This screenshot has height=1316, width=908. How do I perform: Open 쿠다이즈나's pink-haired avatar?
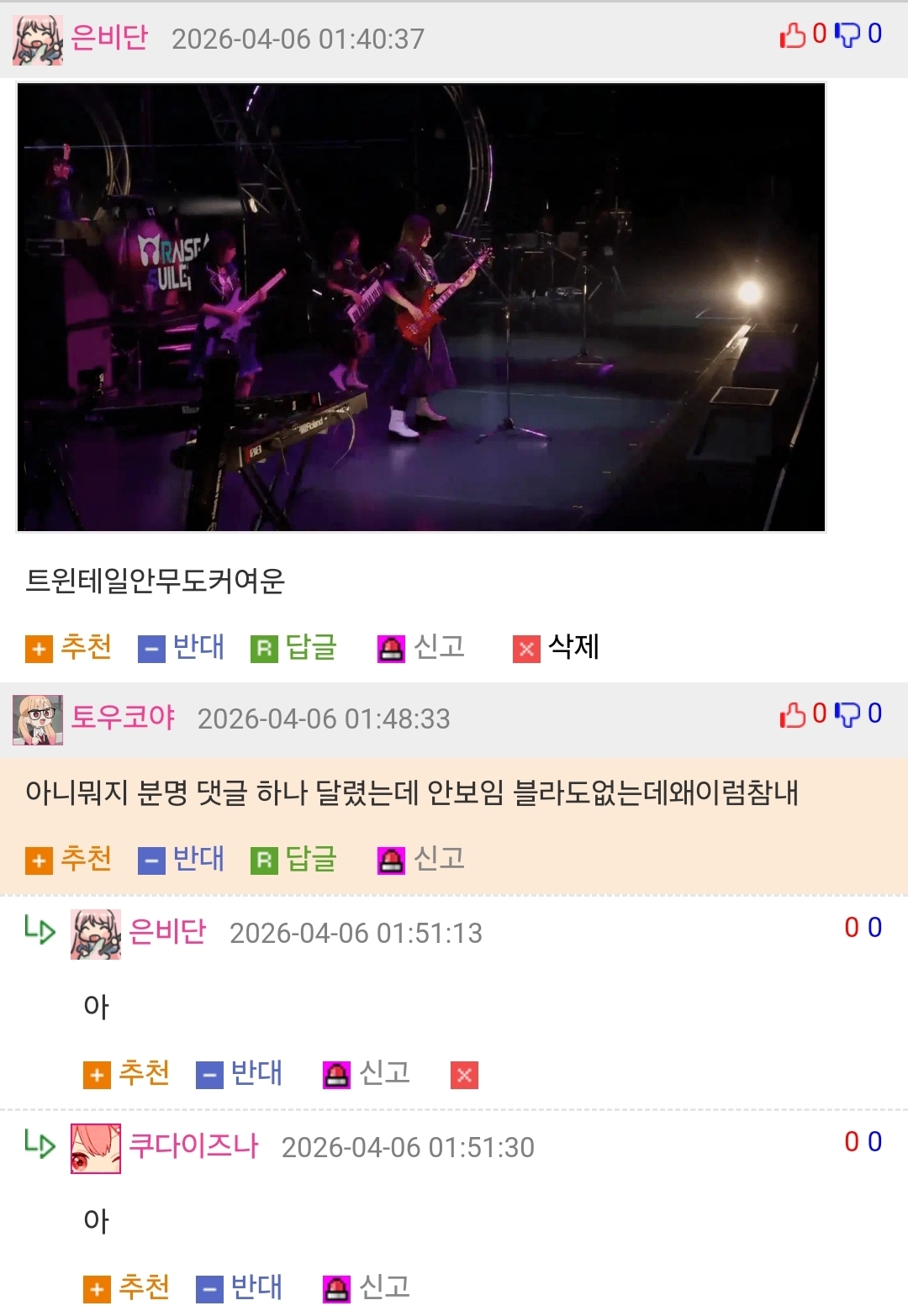[x=96, y=1148]
